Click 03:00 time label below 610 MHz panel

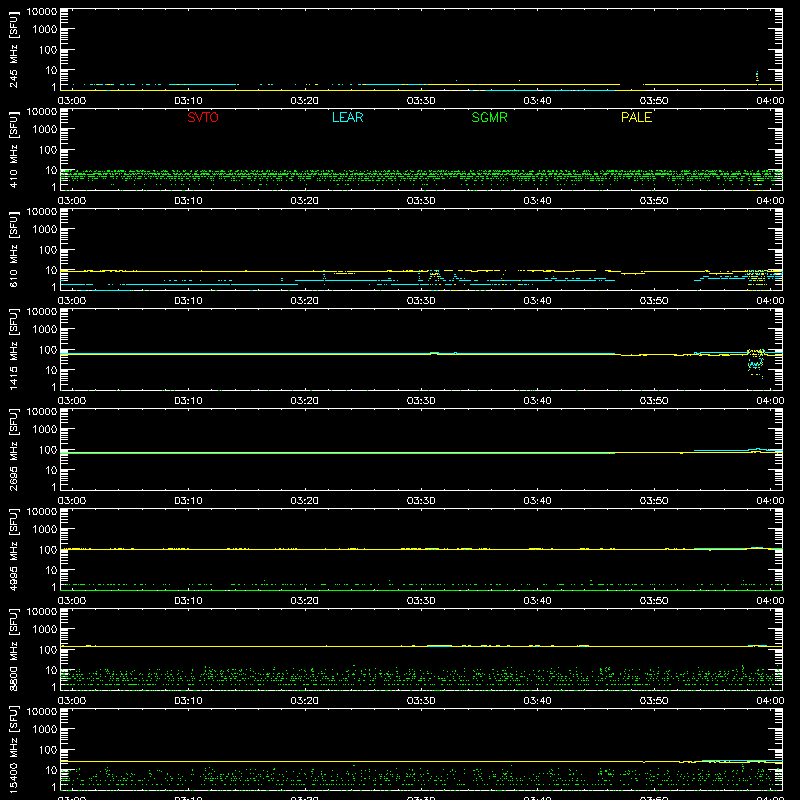(x=72, y=301)
